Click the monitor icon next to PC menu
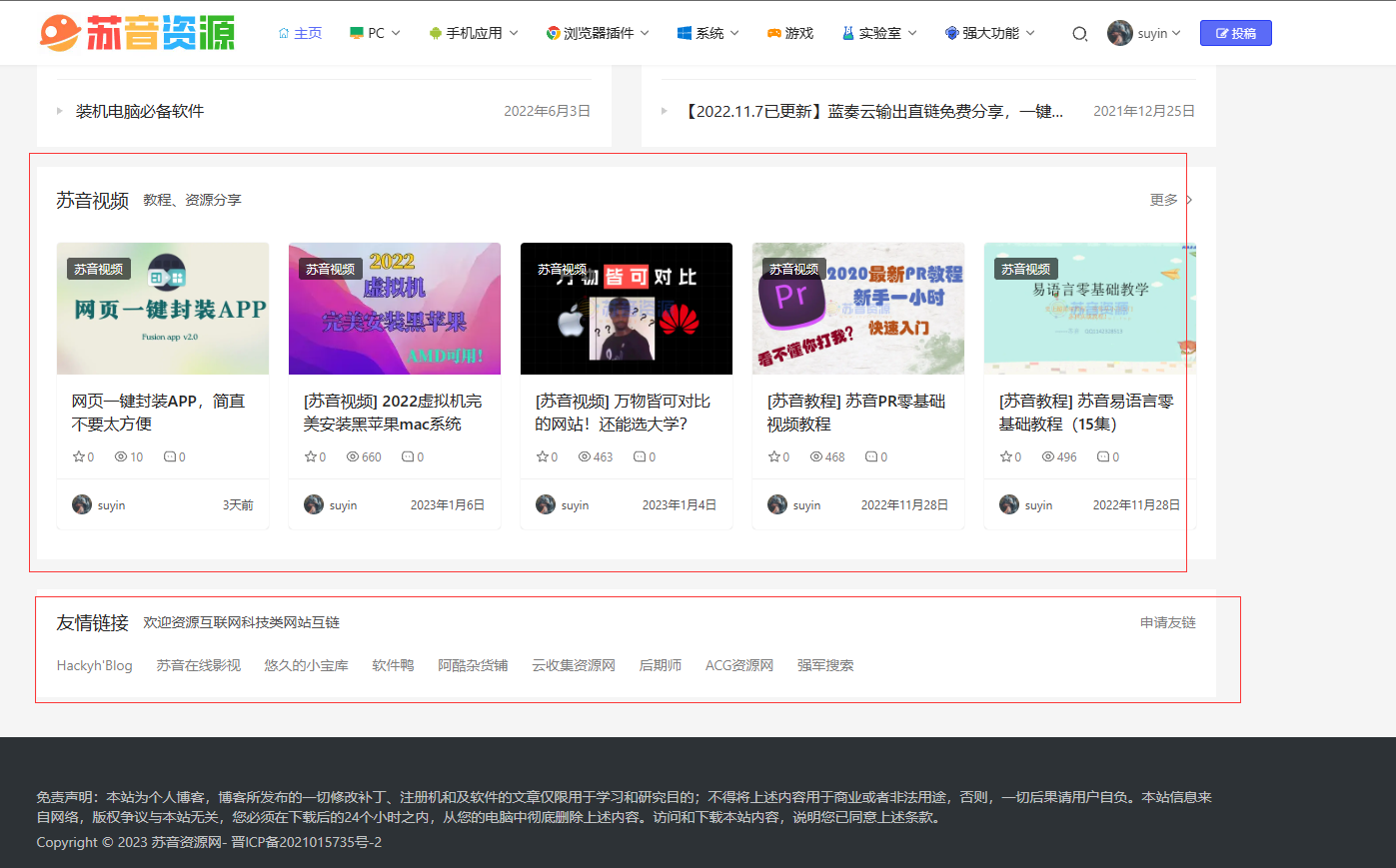This screenshot has height=868, width=1396. (355, 32)
